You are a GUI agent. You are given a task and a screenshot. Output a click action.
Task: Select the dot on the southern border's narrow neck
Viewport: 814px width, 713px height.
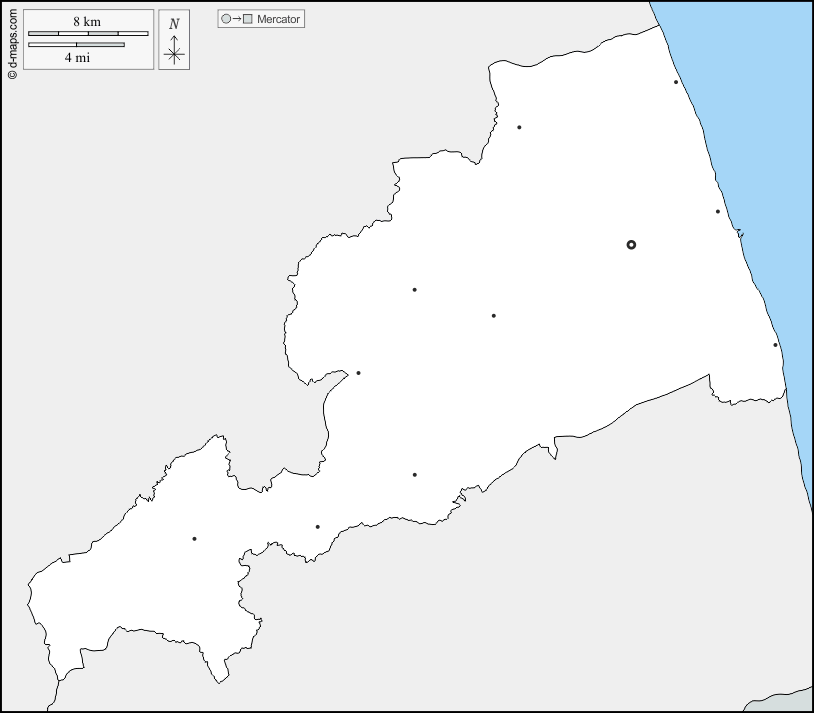317,527
